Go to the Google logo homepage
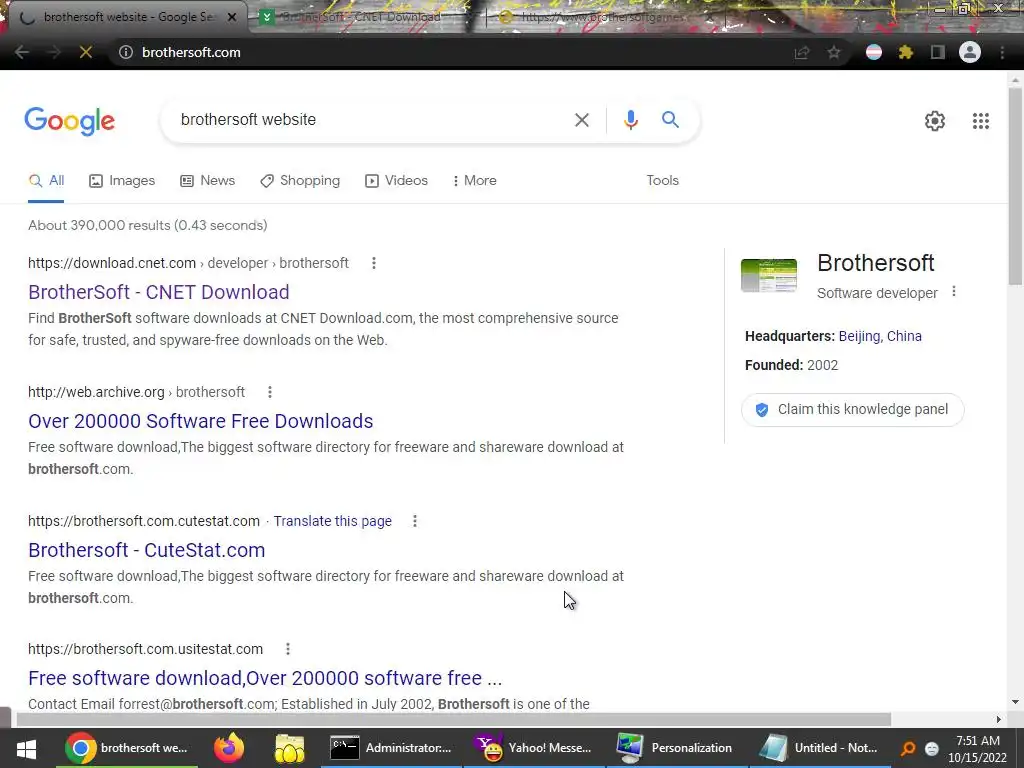The width and height of the screenshot is (1024, 768). 70,121
